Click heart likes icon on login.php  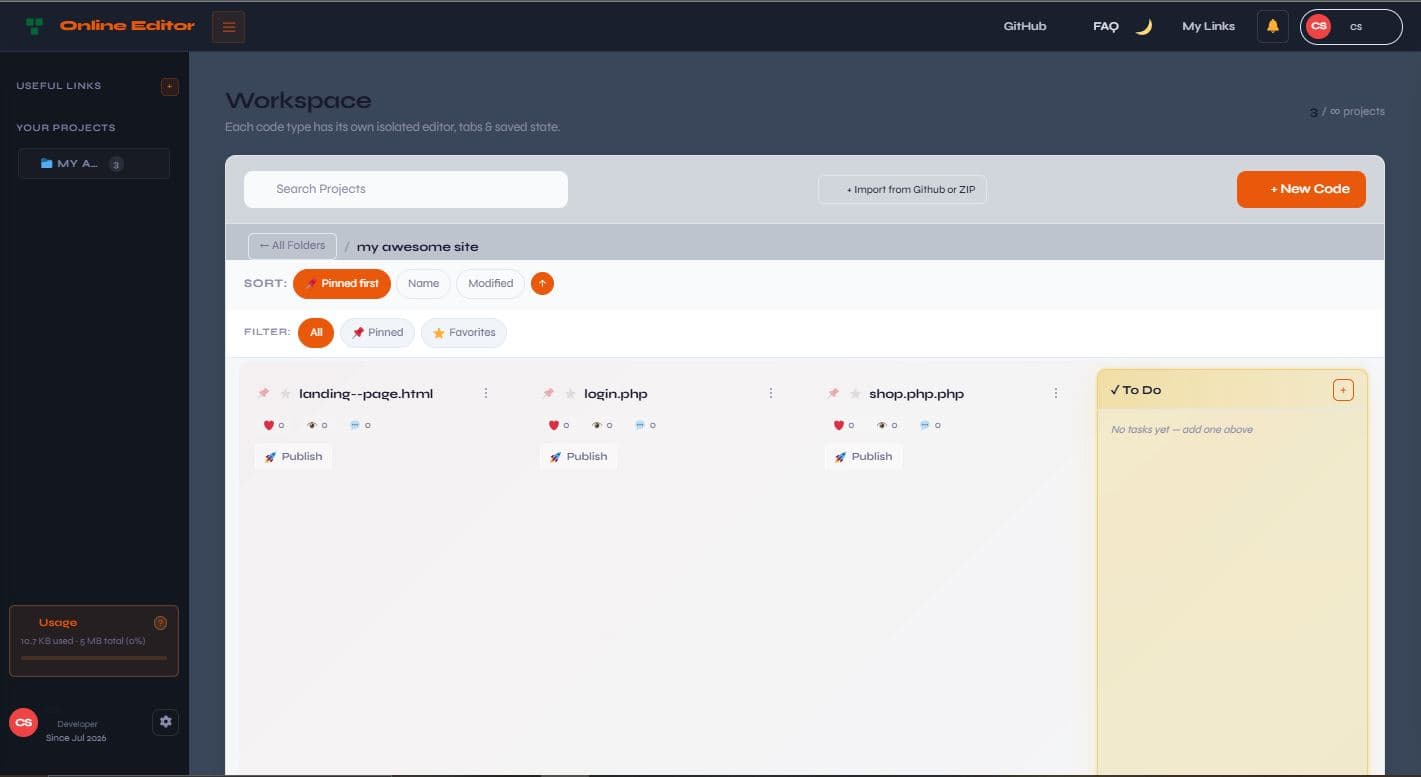(x=554, y=425)
